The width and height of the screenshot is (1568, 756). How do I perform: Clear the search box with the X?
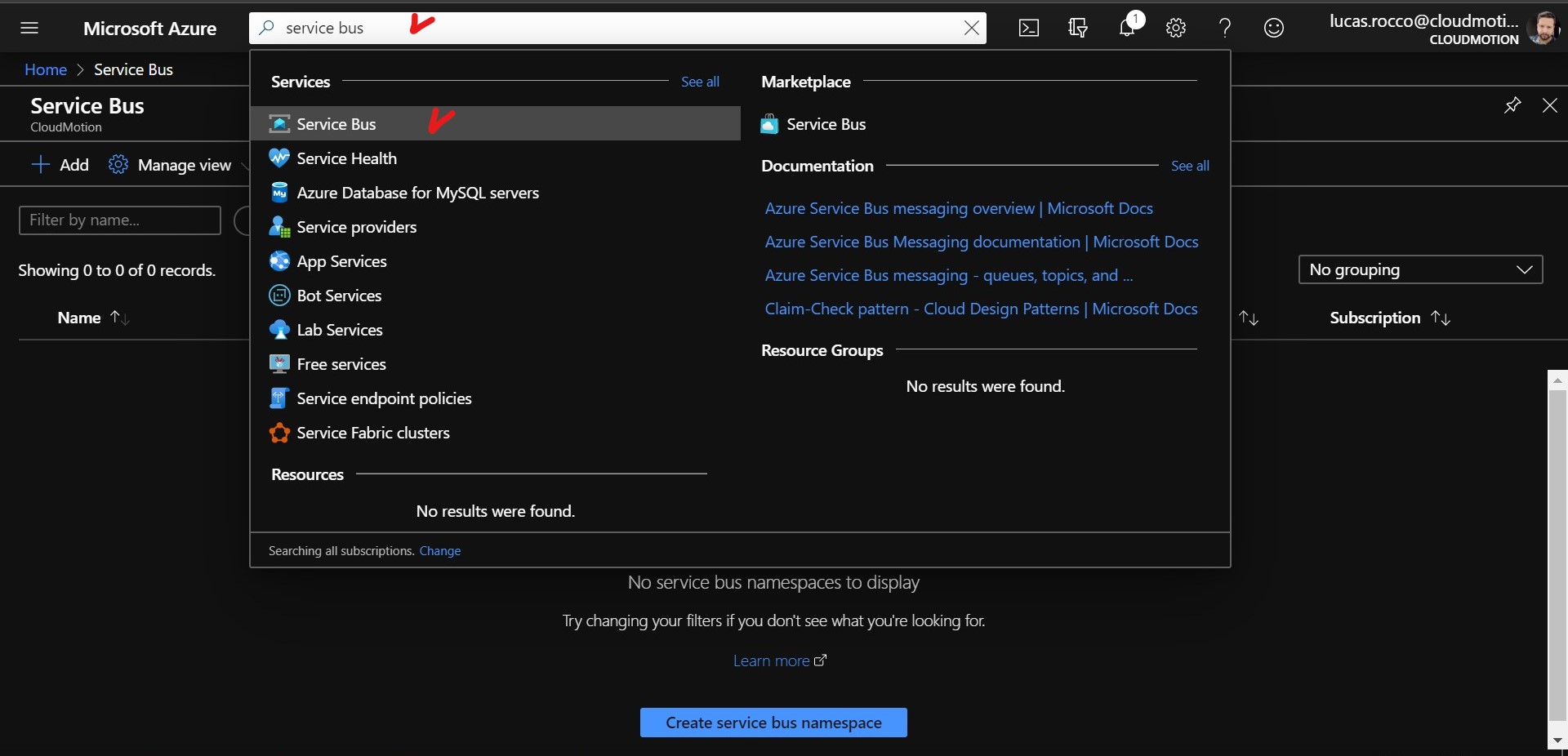tap(972, 28)
